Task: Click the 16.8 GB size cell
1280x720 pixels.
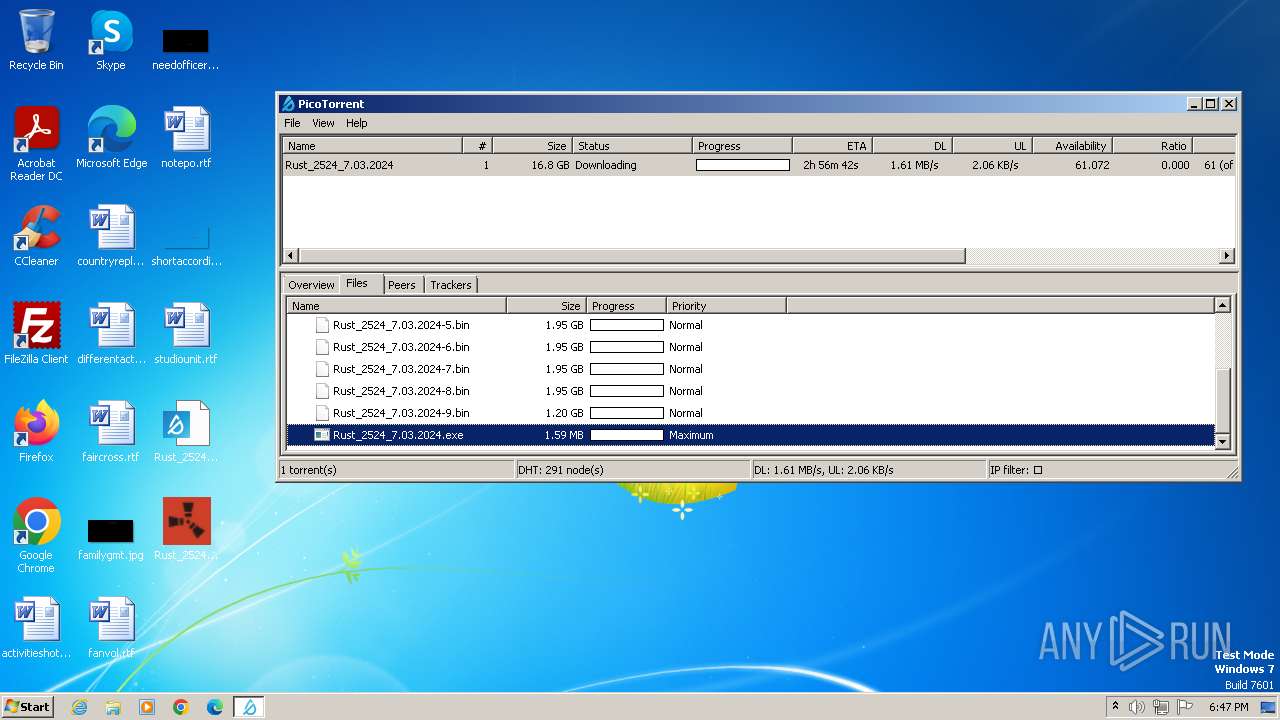Action: pos(550,165)
